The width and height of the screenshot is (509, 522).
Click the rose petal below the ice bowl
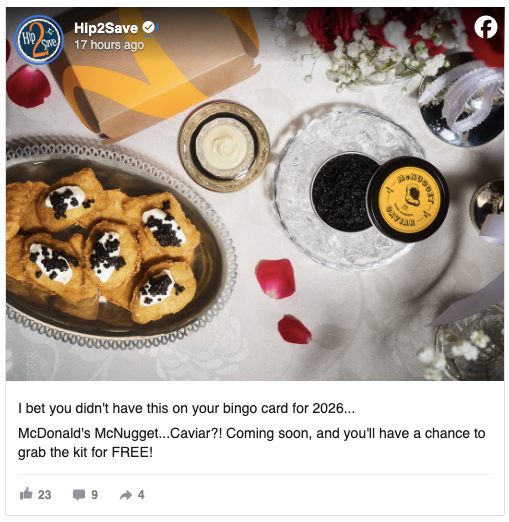(276, 279)
